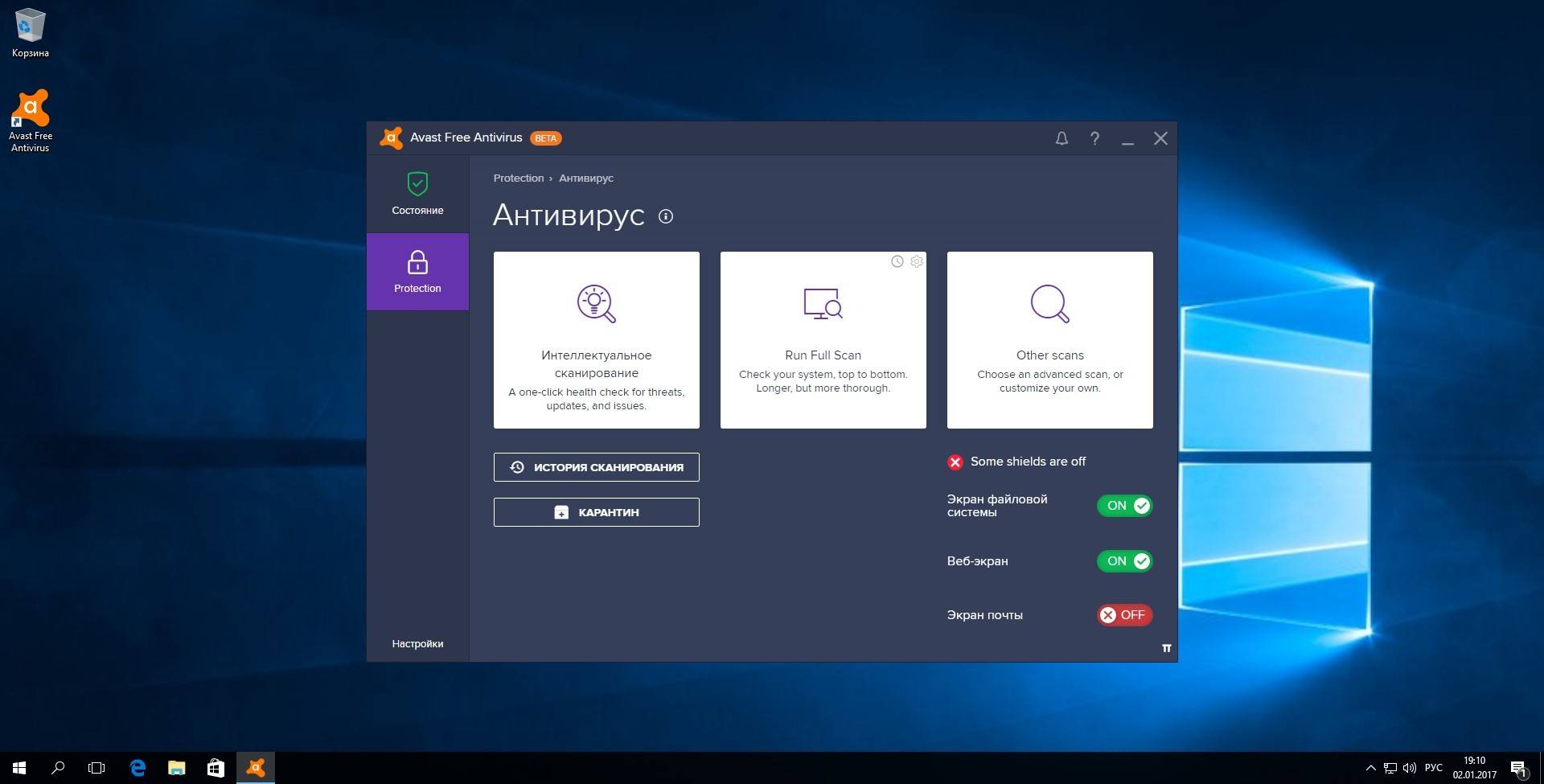This screenshot has height=784, width=1544.
Task: Open taskbar search magnifier
Action: pyautogui.click(x=58, y=768)
